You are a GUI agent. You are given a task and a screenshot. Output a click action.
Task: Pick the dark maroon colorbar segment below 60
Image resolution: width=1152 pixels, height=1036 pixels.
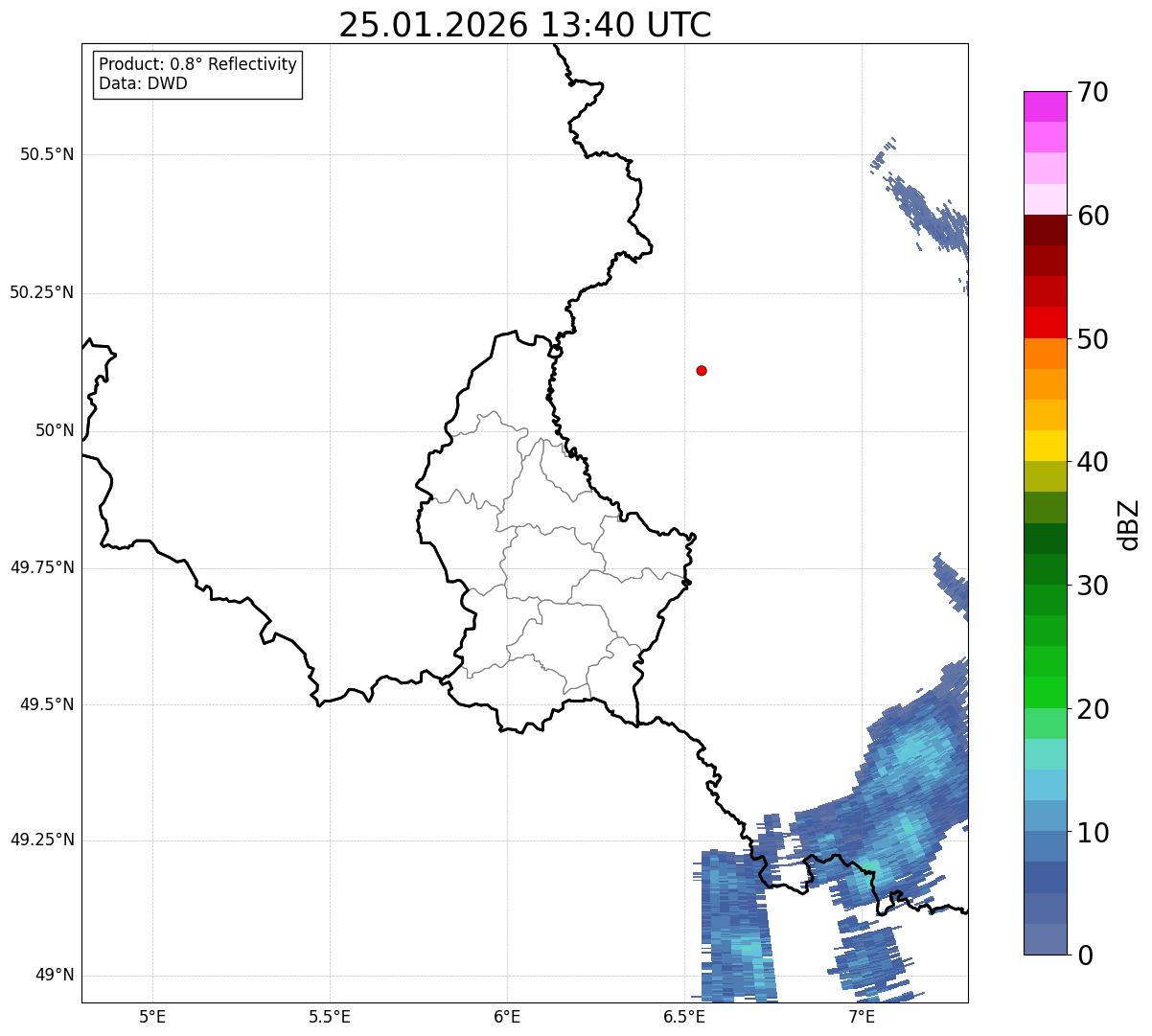point(1045,230)
